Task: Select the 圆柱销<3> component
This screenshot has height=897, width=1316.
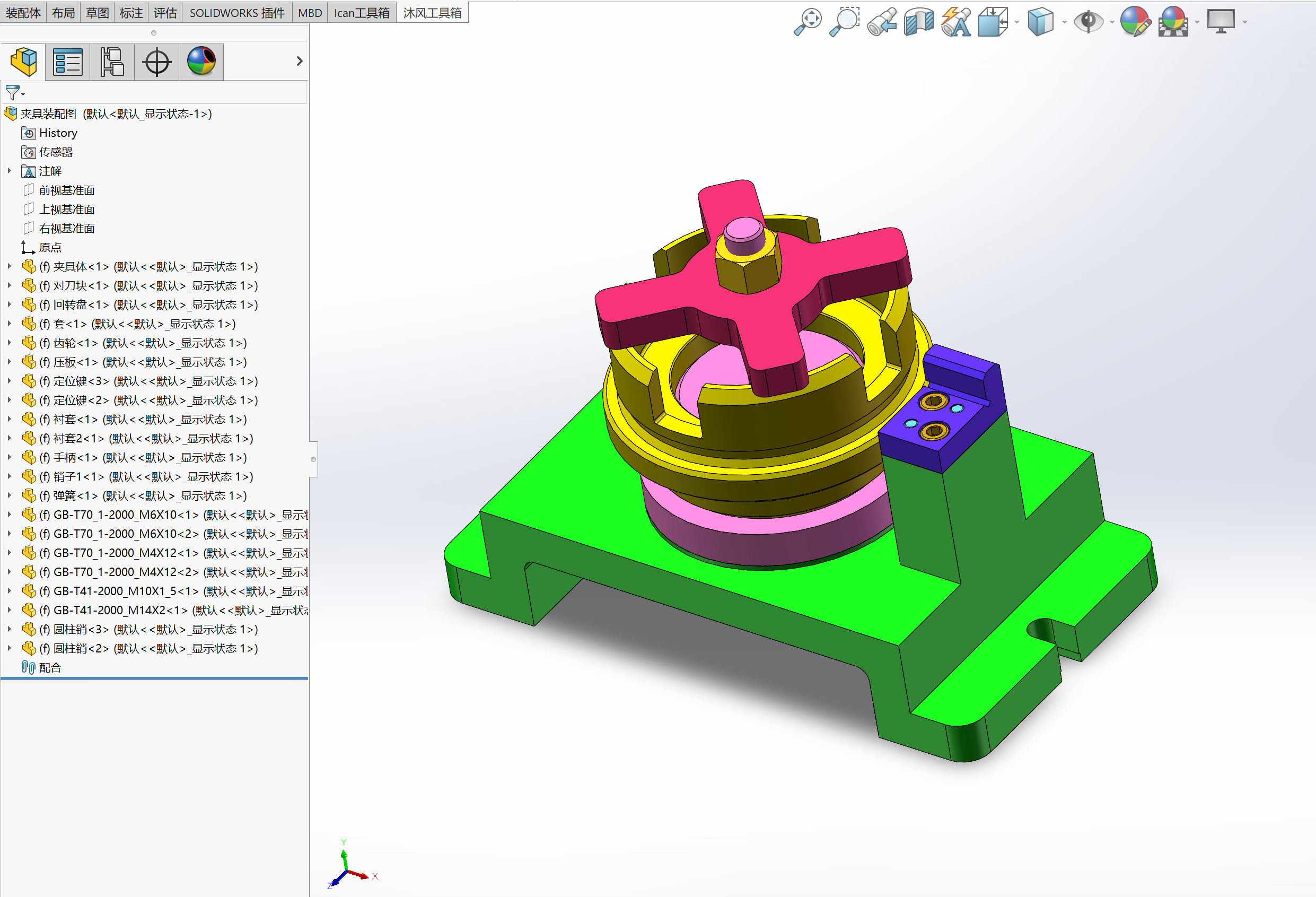Action: tap(139, 630)
